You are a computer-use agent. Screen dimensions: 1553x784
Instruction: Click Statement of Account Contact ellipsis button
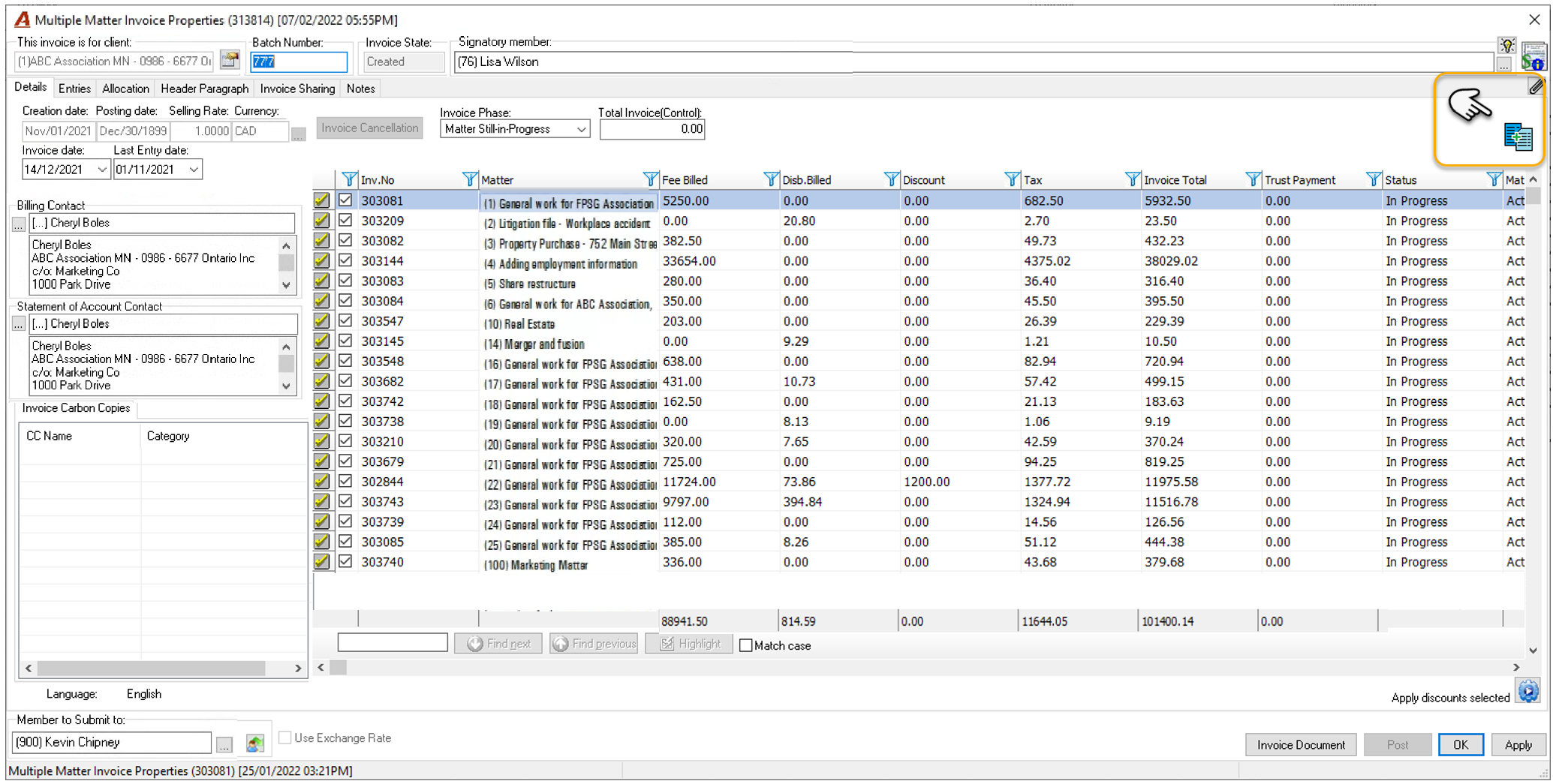tap(19, 324)
